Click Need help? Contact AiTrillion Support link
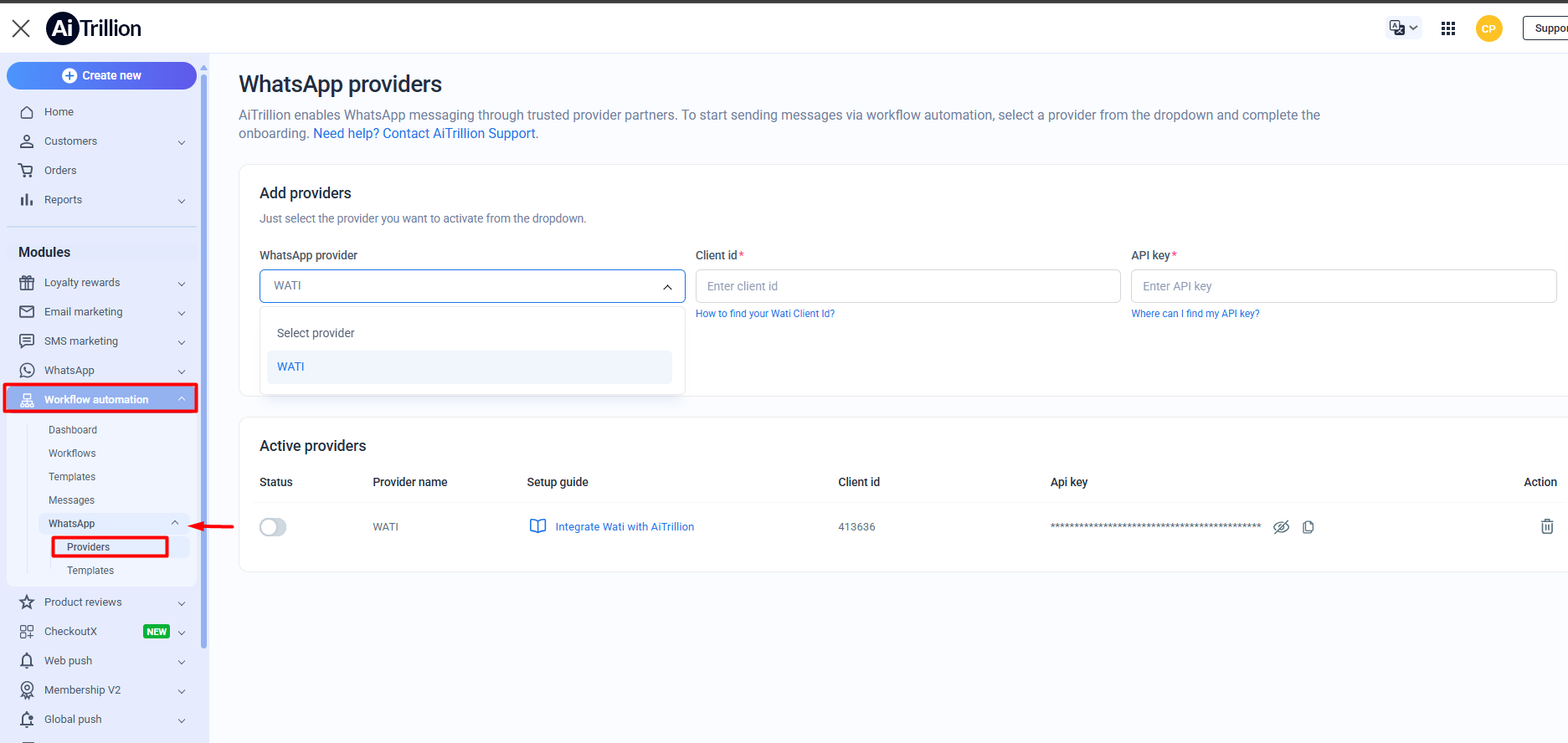 pyautogui.click(x=424, y=134)
